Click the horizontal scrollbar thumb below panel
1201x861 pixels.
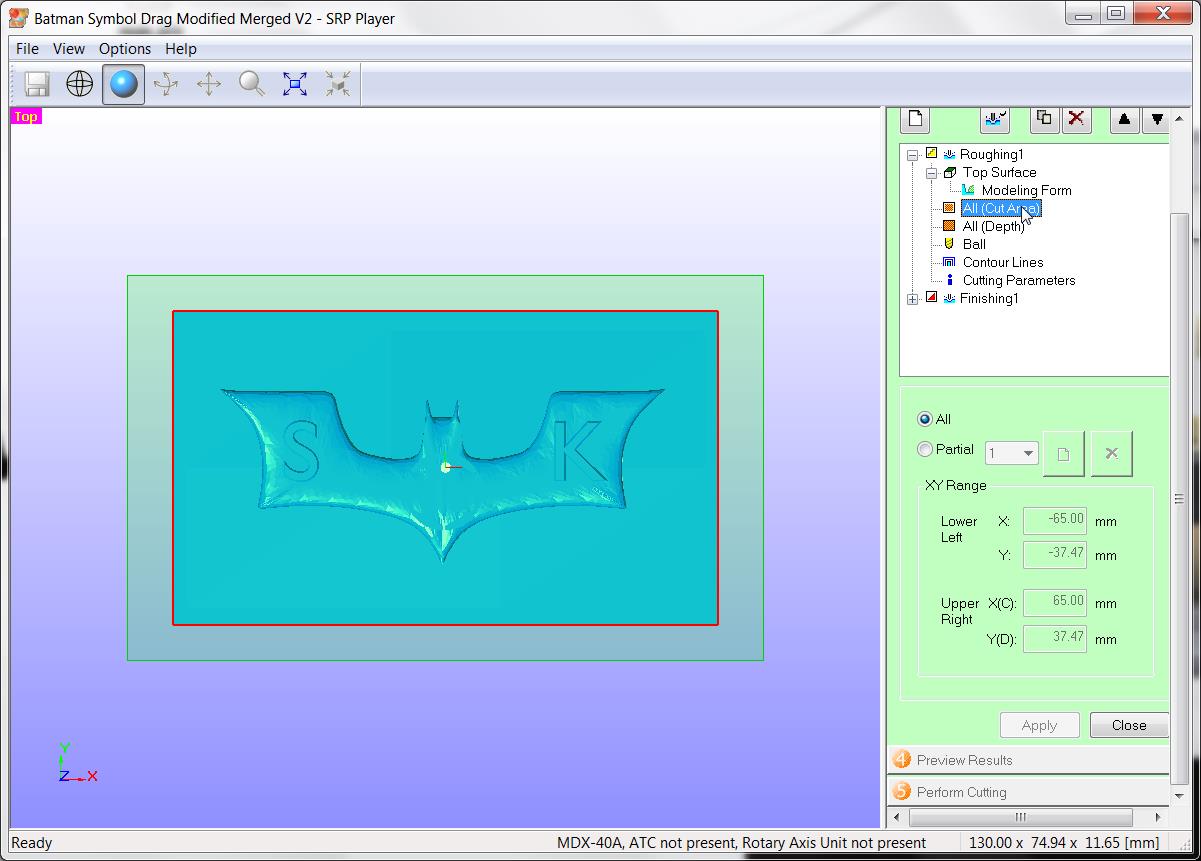click(1021, 817)
